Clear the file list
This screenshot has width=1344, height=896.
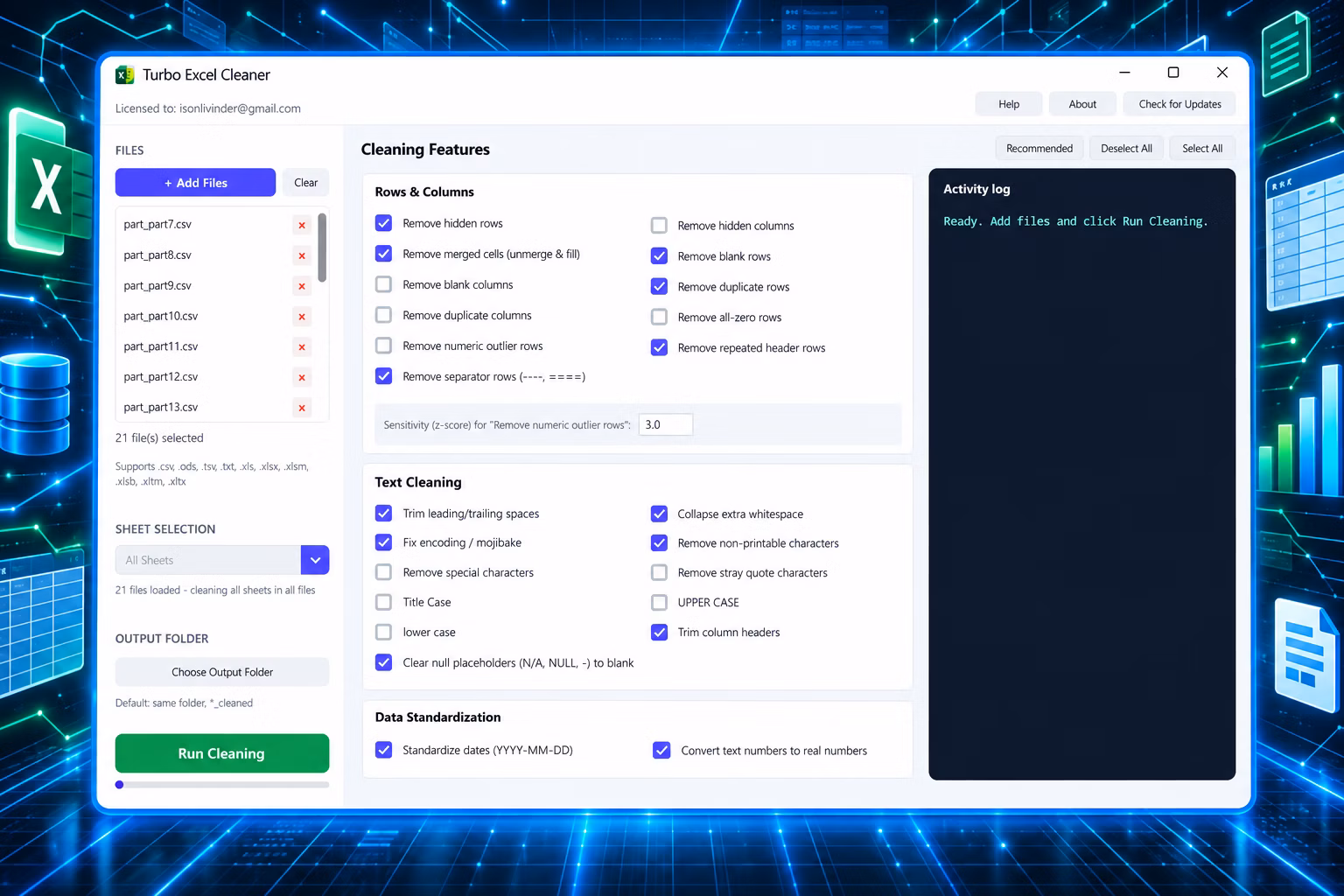[x=306, y=183]
